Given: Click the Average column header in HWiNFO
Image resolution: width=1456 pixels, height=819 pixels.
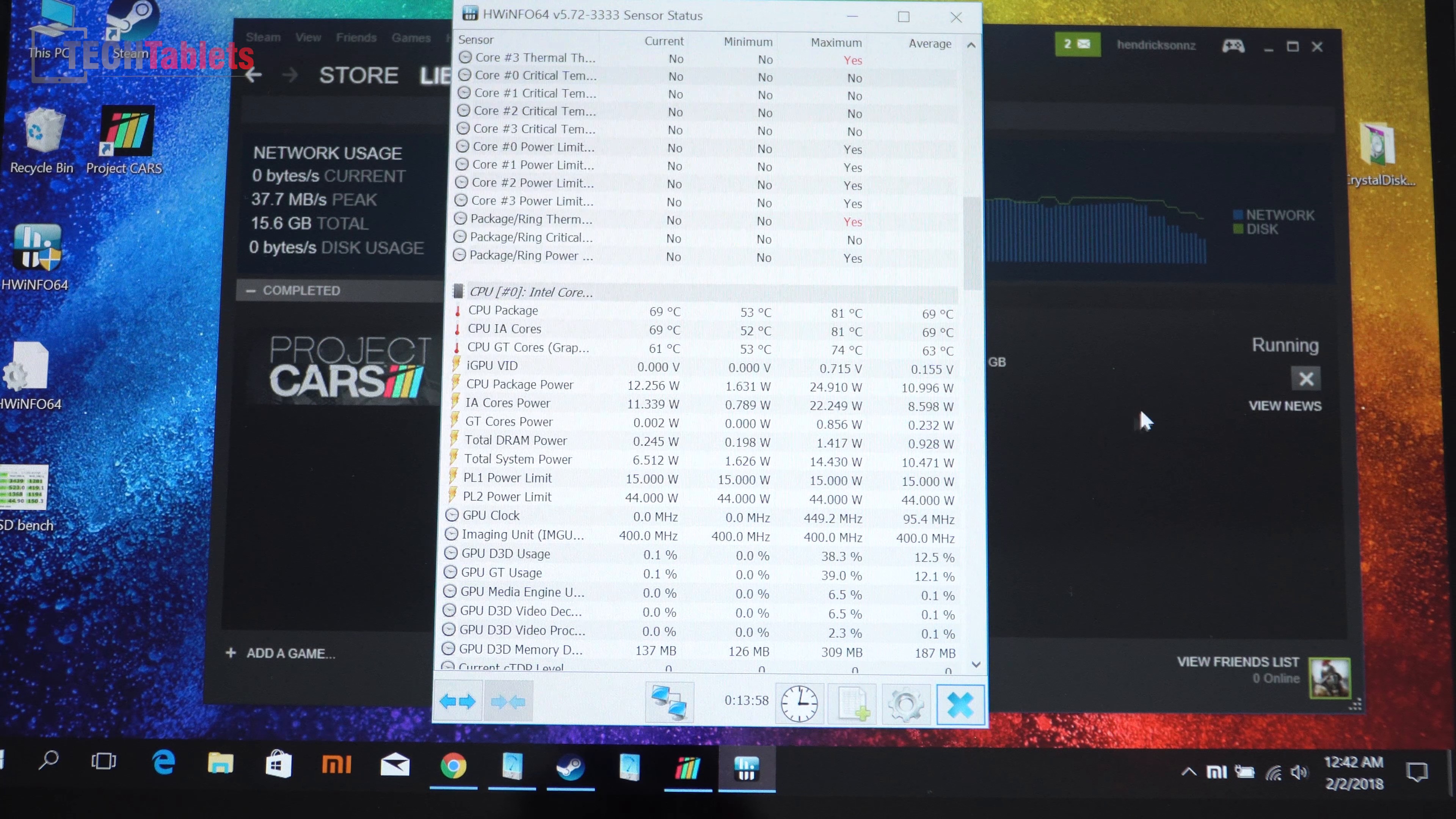Looking at the screenshot, I should click(x=930, y=44).
